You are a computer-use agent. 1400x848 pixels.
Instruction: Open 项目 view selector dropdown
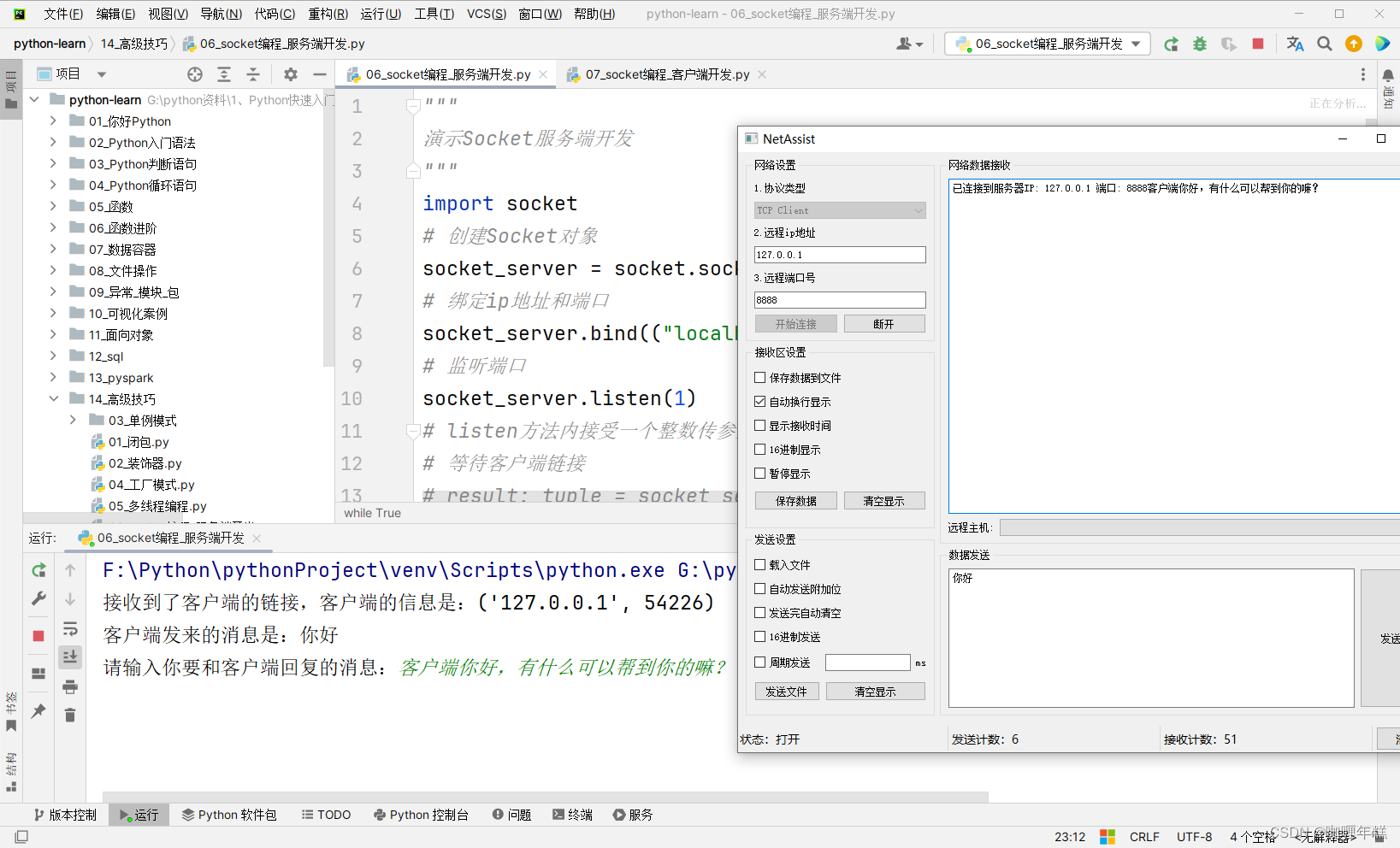pos(101,74)
